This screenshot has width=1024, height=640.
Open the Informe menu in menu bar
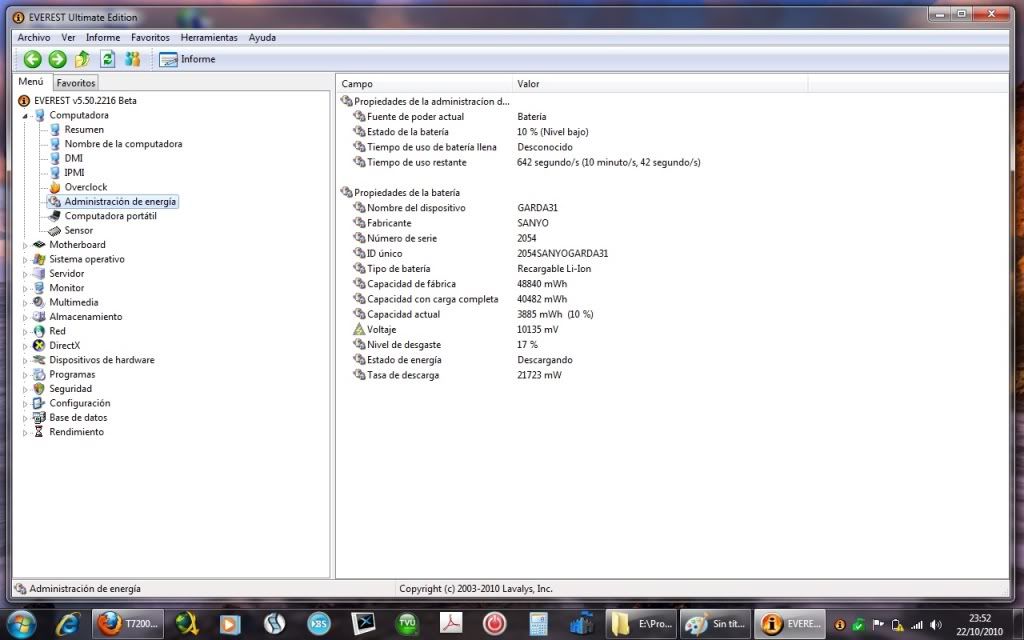pos(103,37)
